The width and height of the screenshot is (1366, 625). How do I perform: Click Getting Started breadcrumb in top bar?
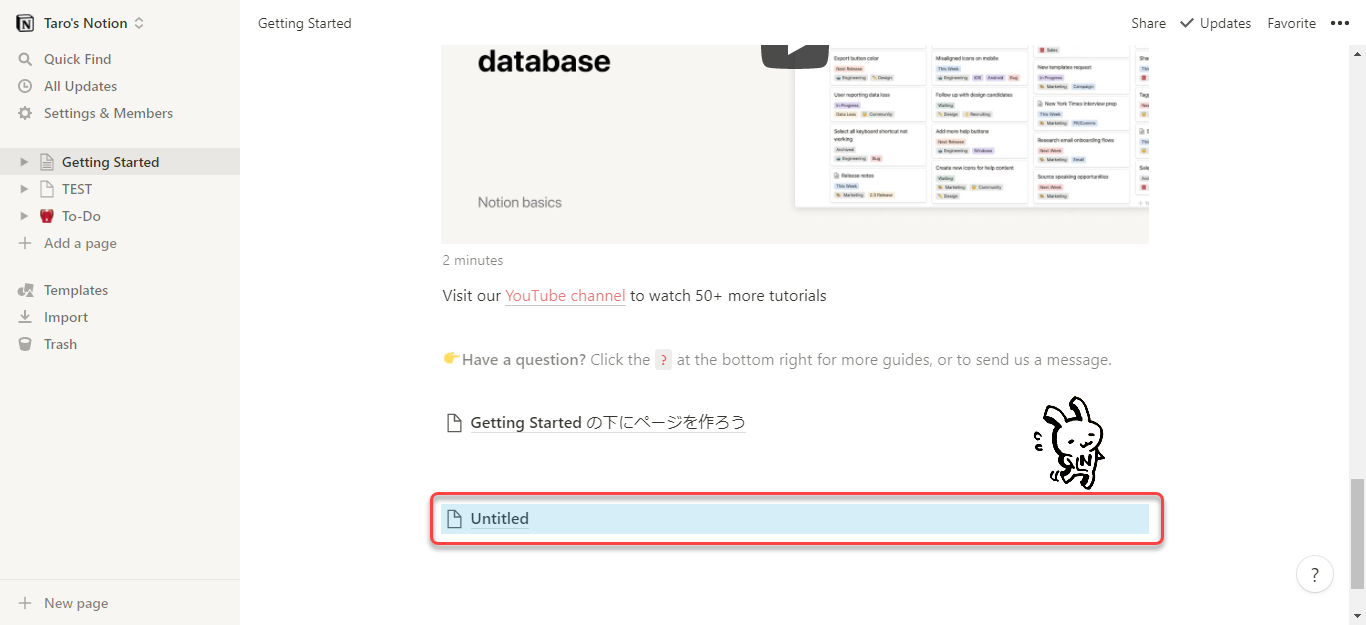[x=305, y=23]
